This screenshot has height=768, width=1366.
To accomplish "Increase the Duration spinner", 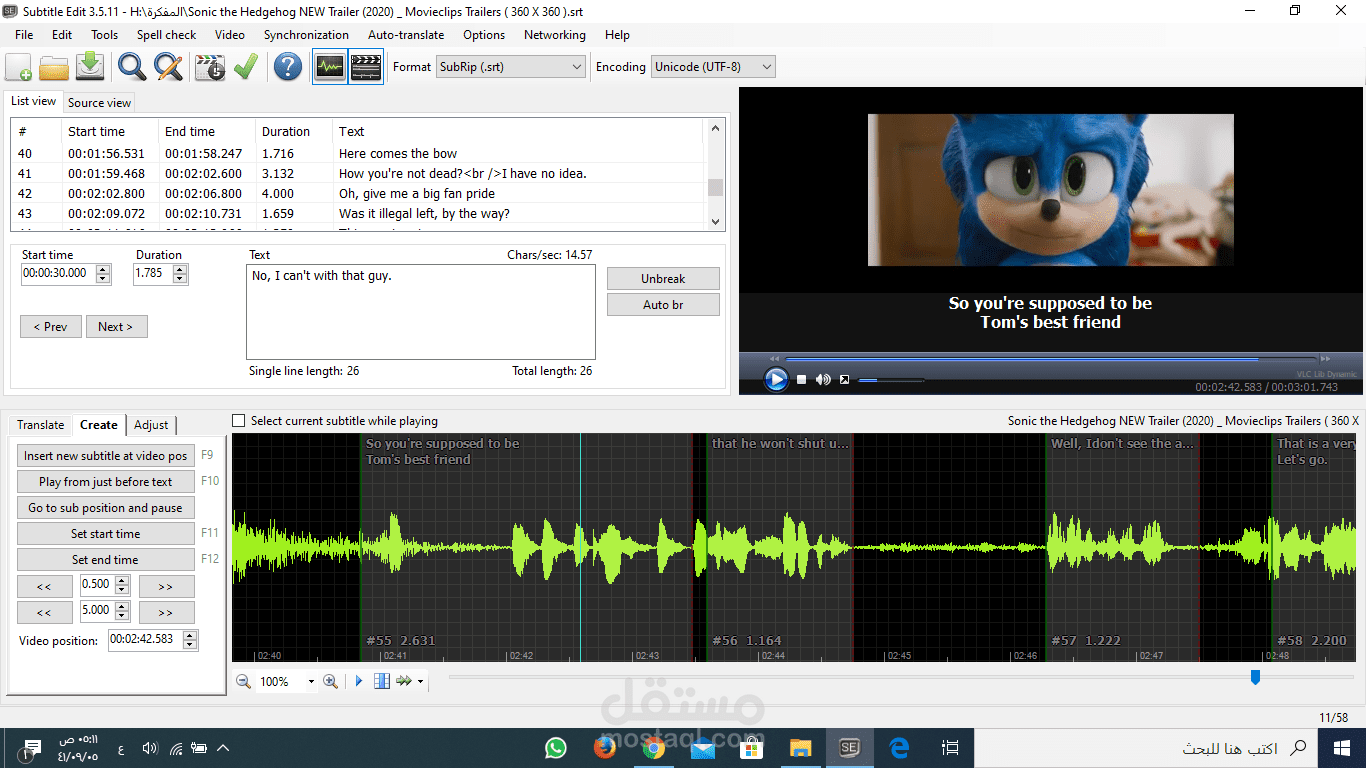I will coord(179,268).
